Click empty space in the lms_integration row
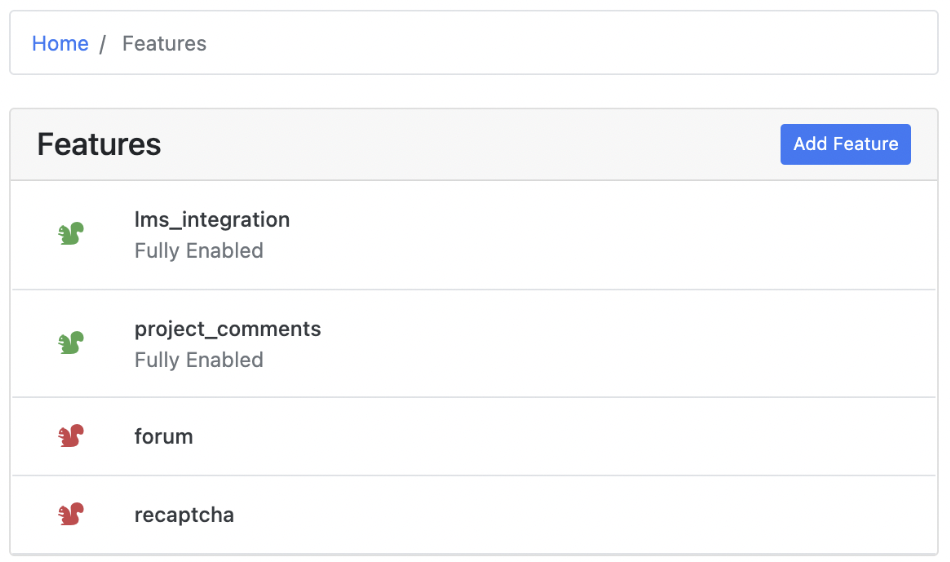 pos(600,235)
